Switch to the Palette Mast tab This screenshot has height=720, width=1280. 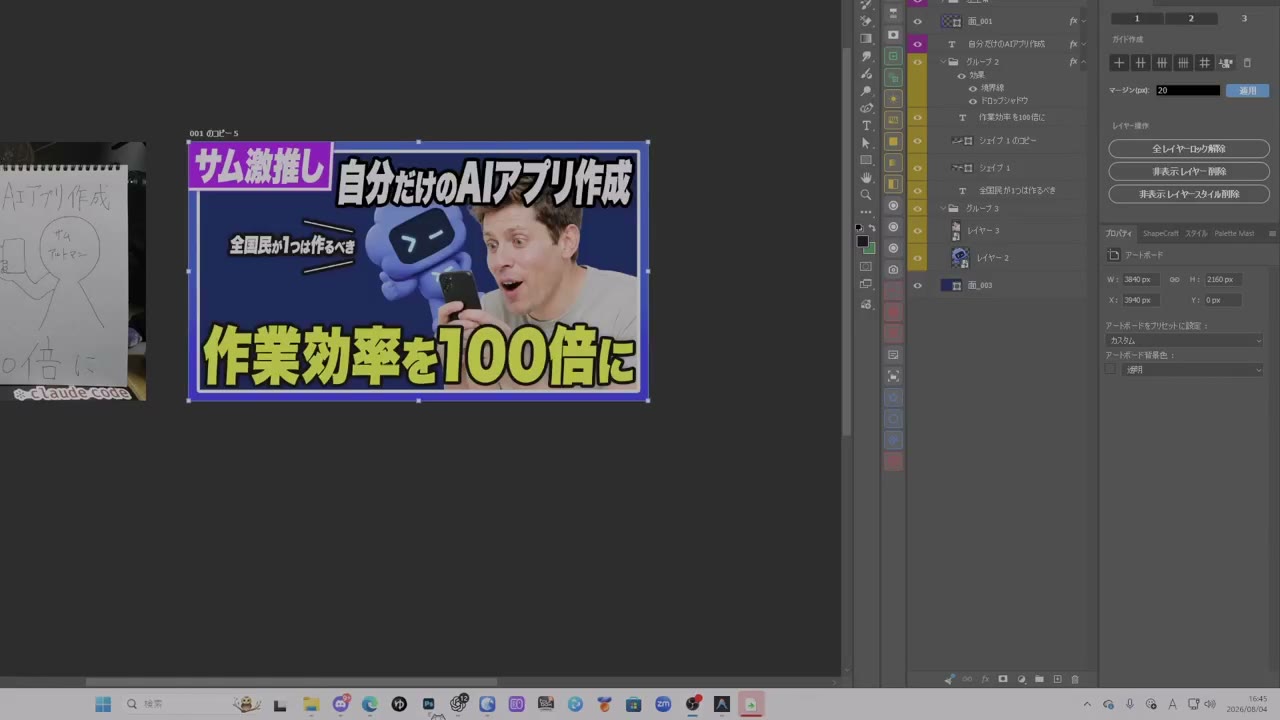[1234, 233]
